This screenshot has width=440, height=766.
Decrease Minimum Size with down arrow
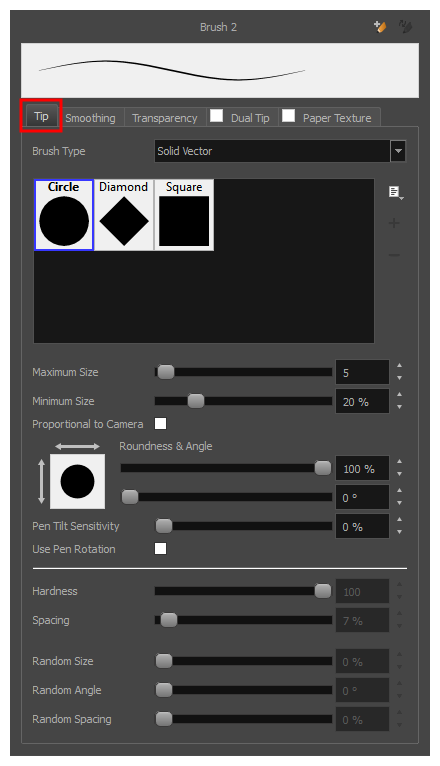(x=399, y=407)
